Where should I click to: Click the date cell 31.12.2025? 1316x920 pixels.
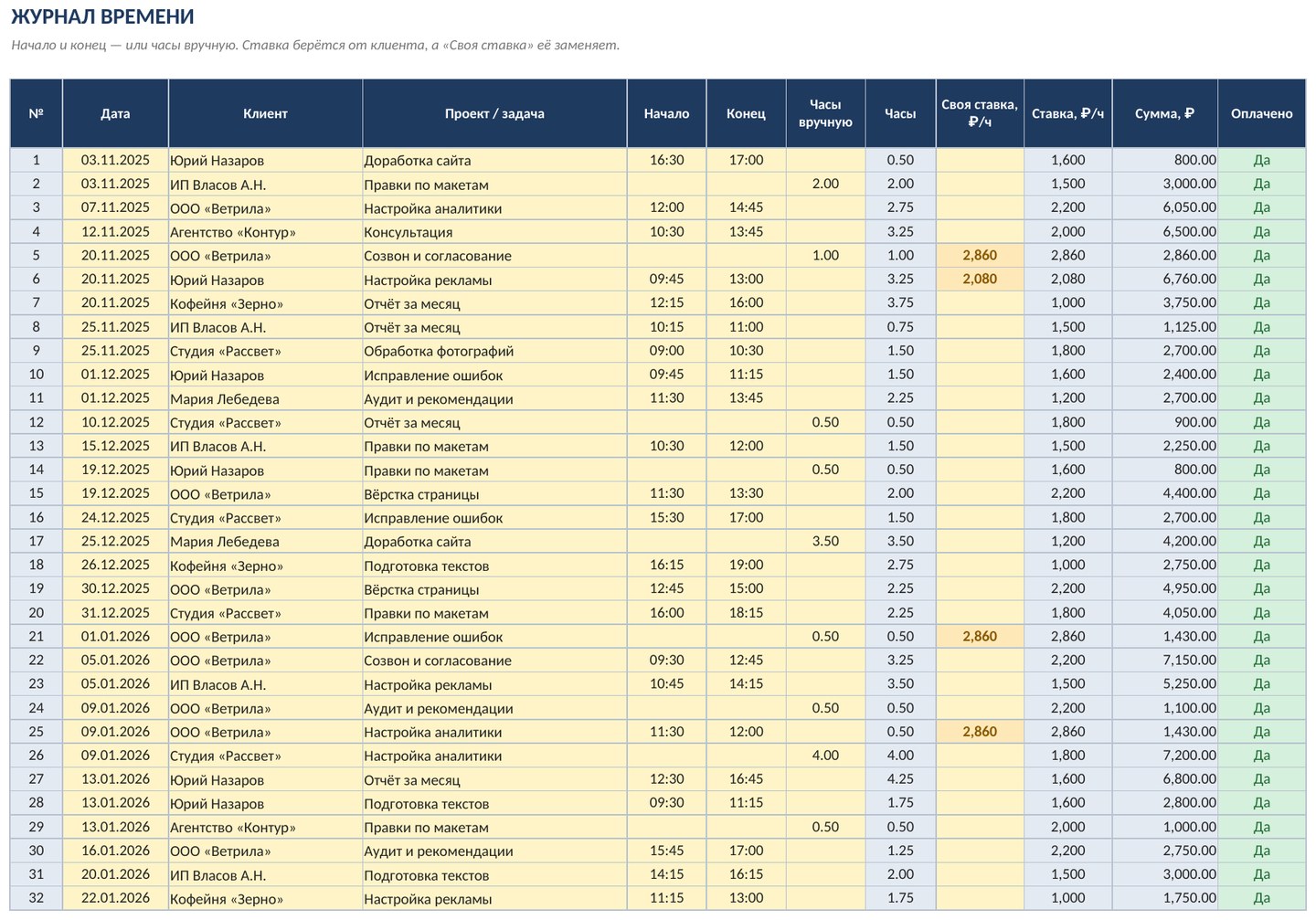(x=115, y=613)
